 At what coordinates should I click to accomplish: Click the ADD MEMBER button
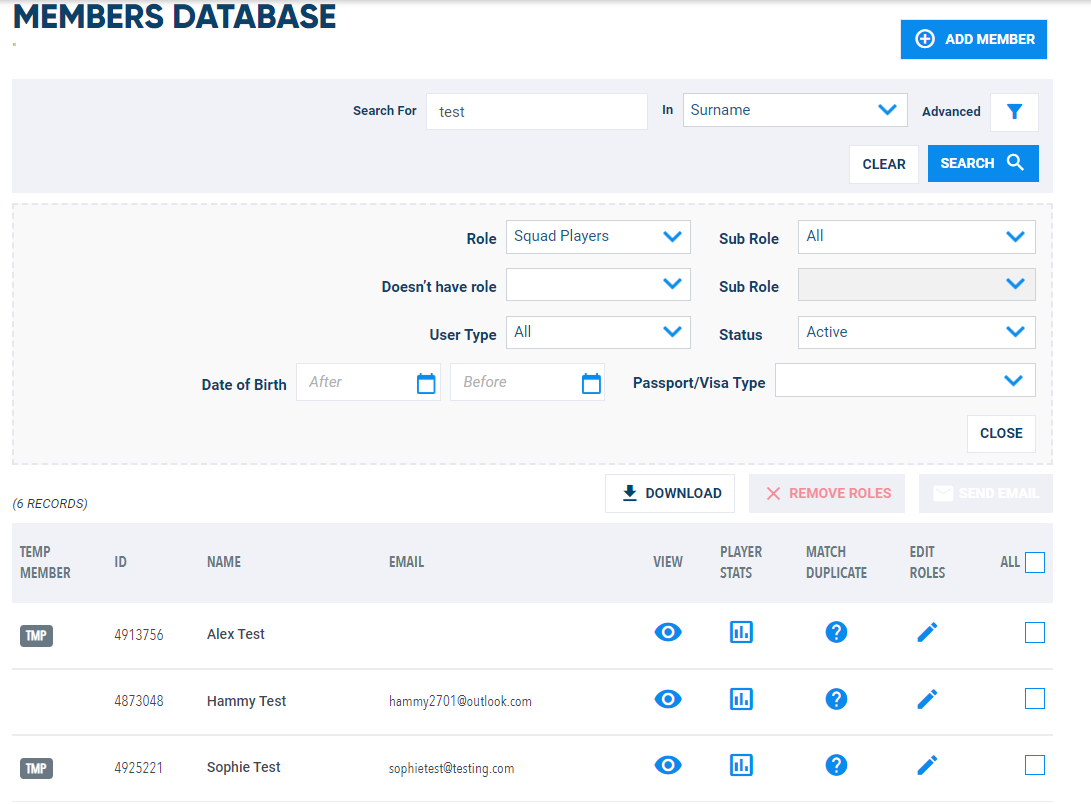pyautogui.click(x=973, y=39)
